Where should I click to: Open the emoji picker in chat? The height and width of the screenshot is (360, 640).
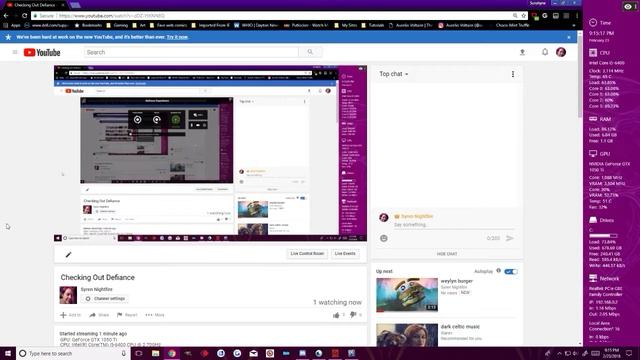(x=384, y=238)
